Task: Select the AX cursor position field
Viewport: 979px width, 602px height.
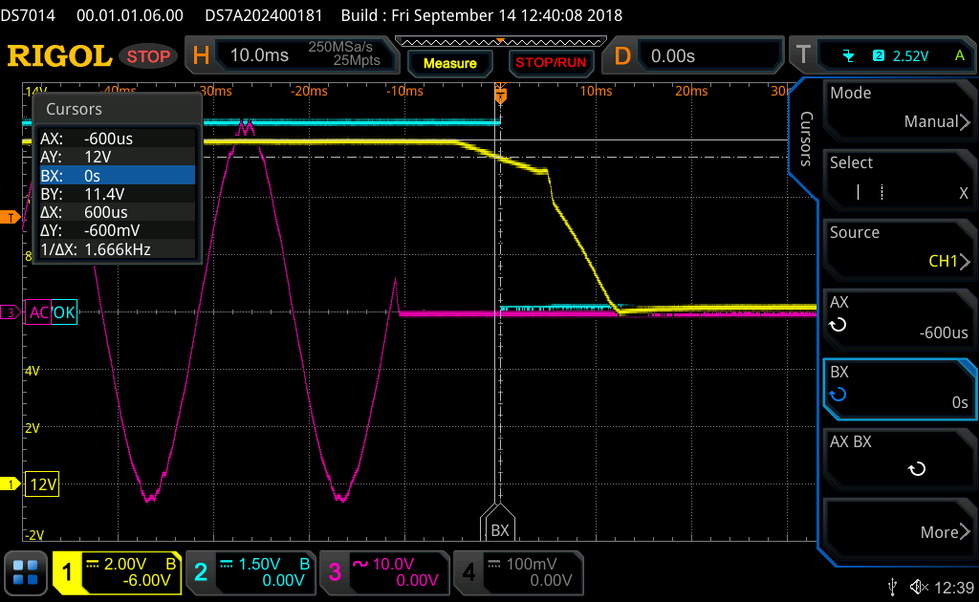Action: tap(898, 318)
